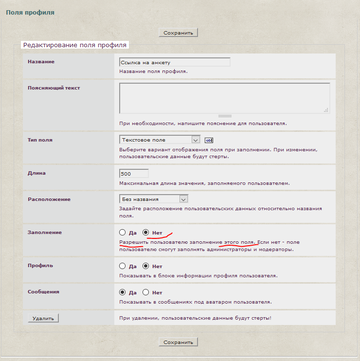Click the field preview icon beside Тип поля

209,140
